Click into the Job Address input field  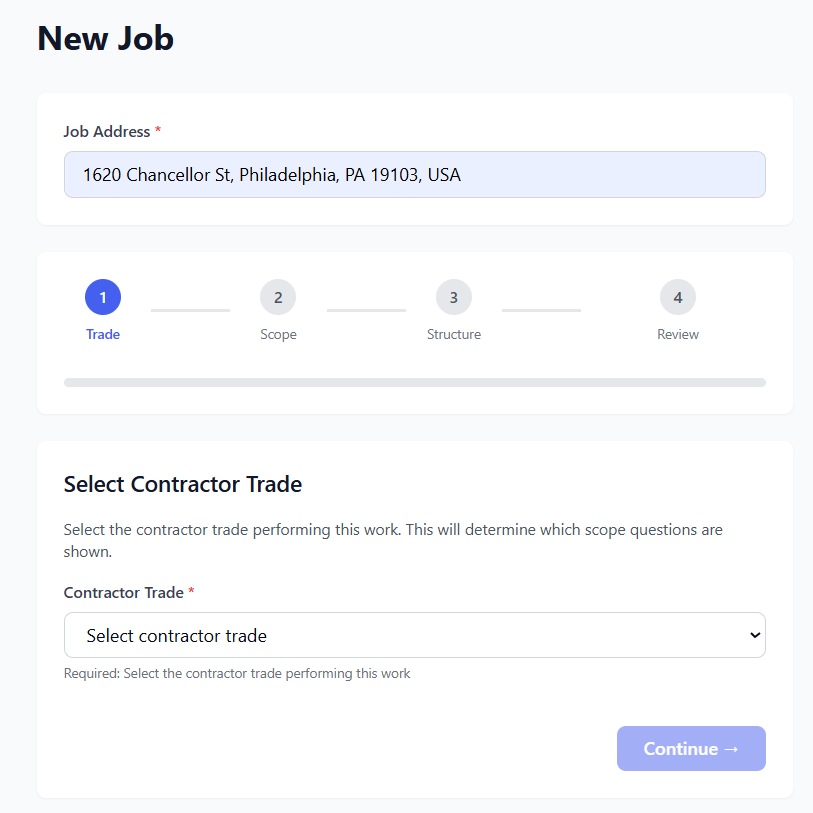414,175
